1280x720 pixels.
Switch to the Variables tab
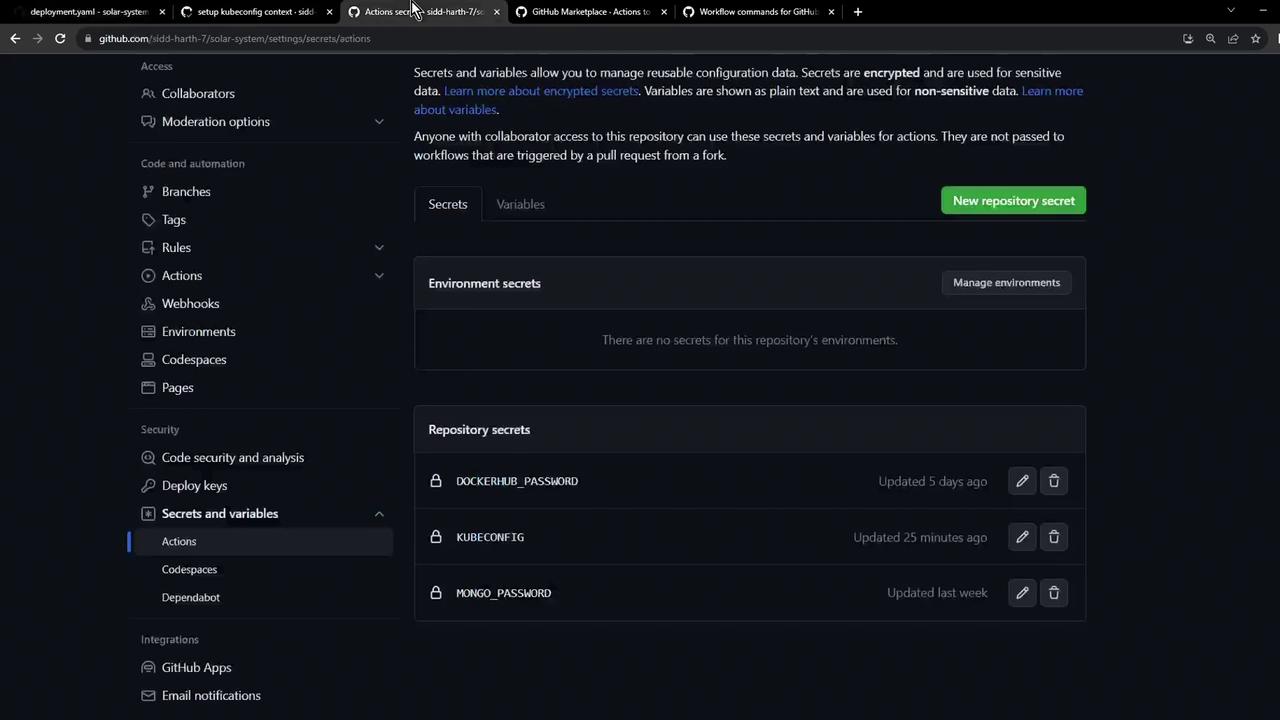[x=521, y=204]
